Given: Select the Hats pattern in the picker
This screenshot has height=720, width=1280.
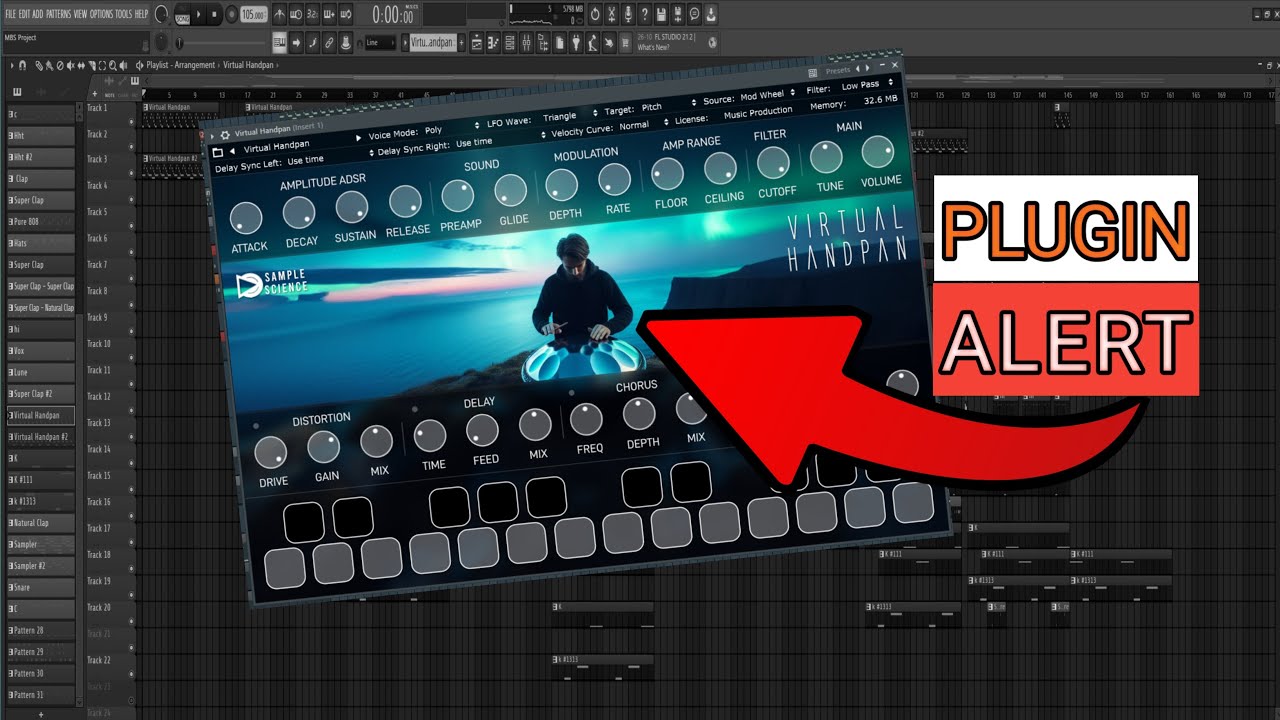Looking at the screenshot, I should point(40,243).
